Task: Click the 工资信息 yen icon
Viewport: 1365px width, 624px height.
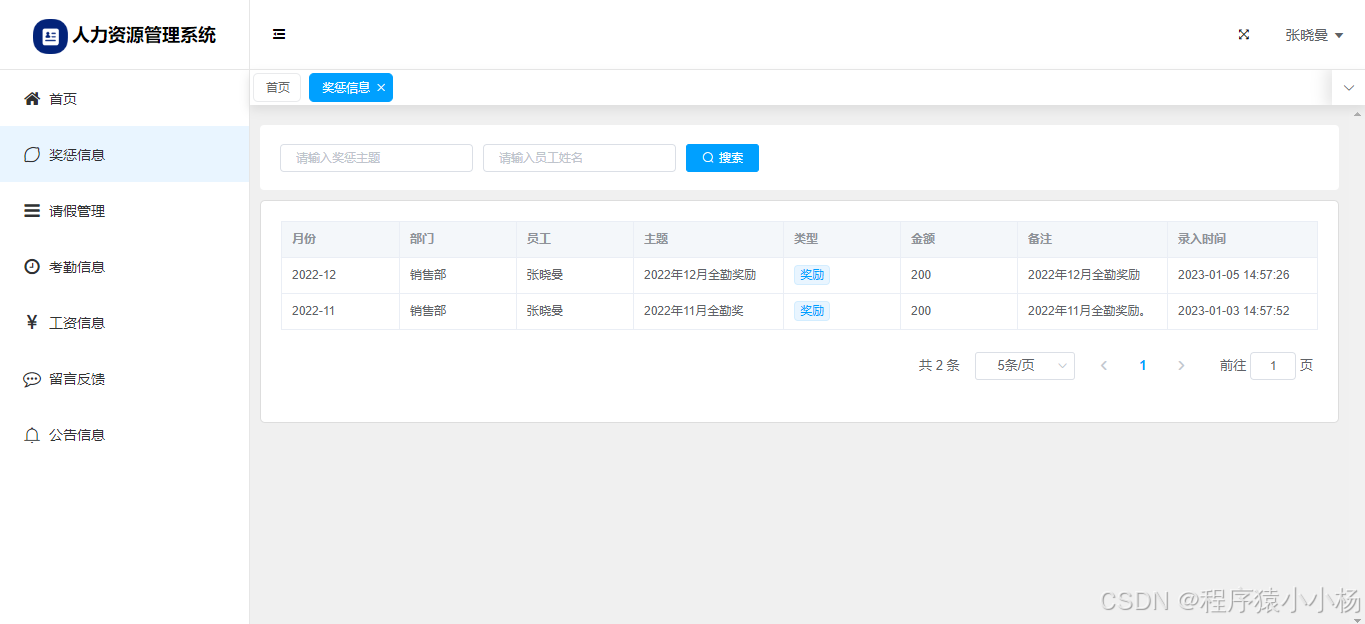Action: coord(32,322)
